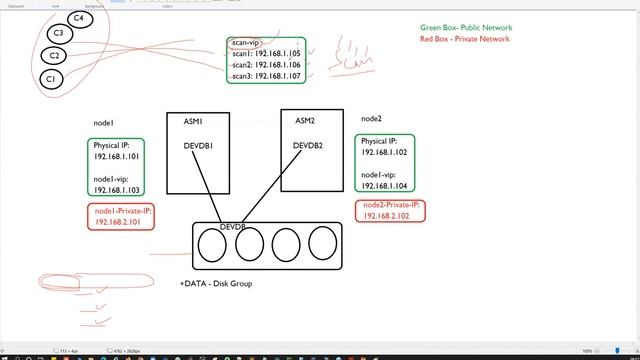Click the 'scan1: 192.168.1.105' line
The height and width of the screenshot is (360, 640).
(x=266, y=53)
